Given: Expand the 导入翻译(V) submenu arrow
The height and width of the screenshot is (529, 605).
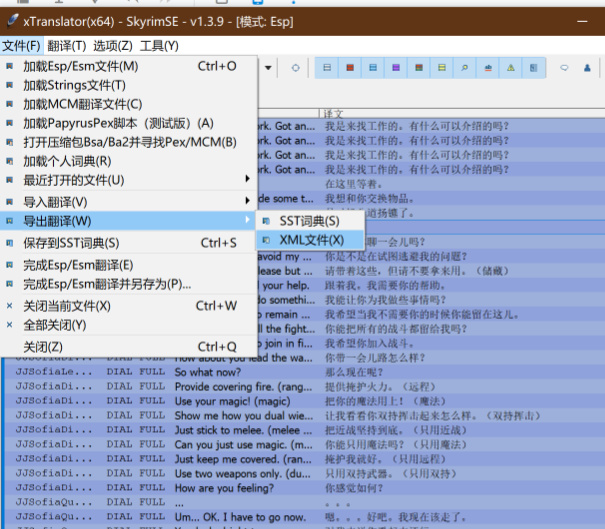Looking at the screenshot, I should [x=247, y=200].
